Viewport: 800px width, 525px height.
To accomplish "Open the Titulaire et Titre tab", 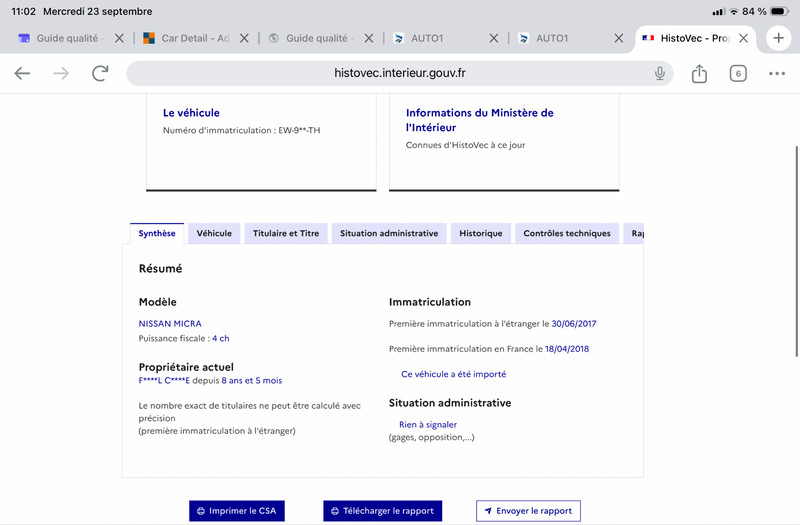I will pos(286,234).
